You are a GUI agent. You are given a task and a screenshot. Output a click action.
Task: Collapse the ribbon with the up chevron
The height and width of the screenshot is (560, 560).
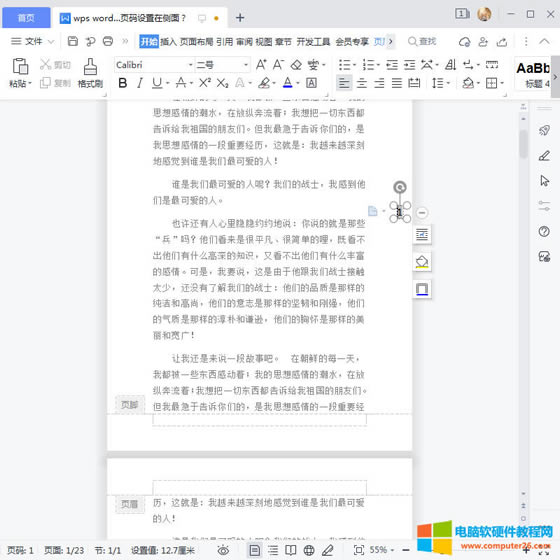click(544, 41)
